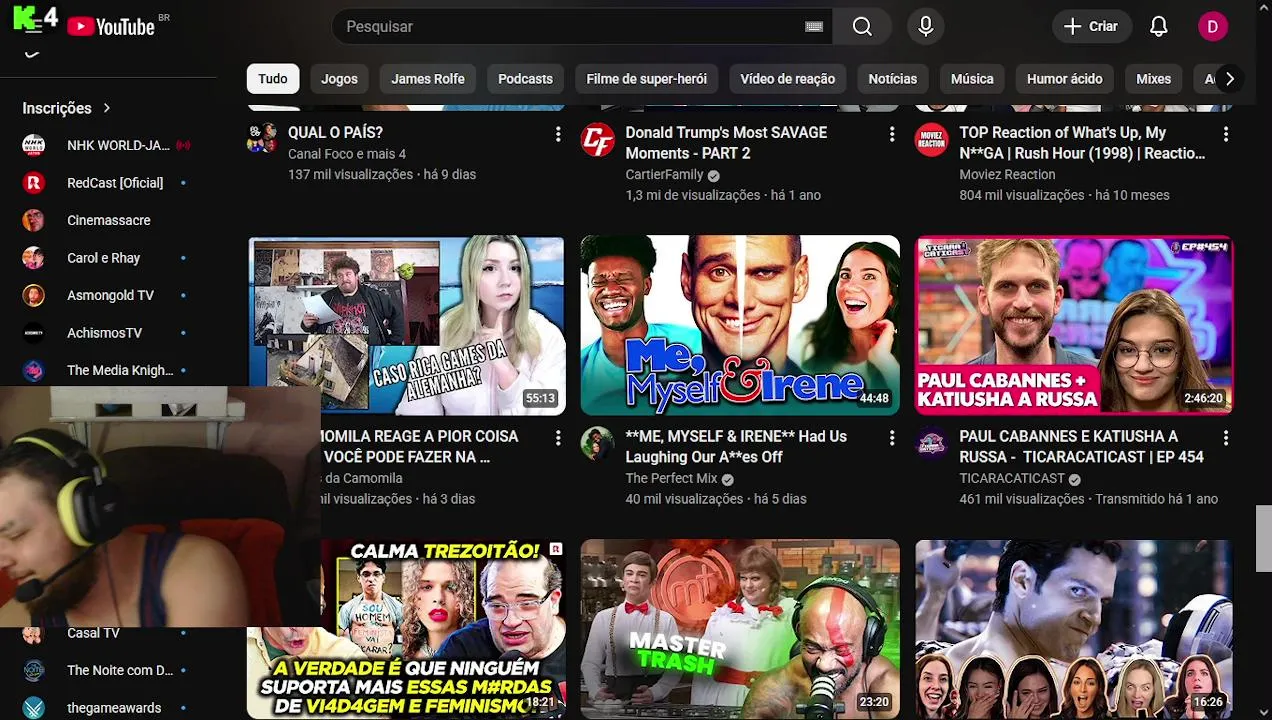
Task: Click the Criar button
Action: [x=1091, y=27]
